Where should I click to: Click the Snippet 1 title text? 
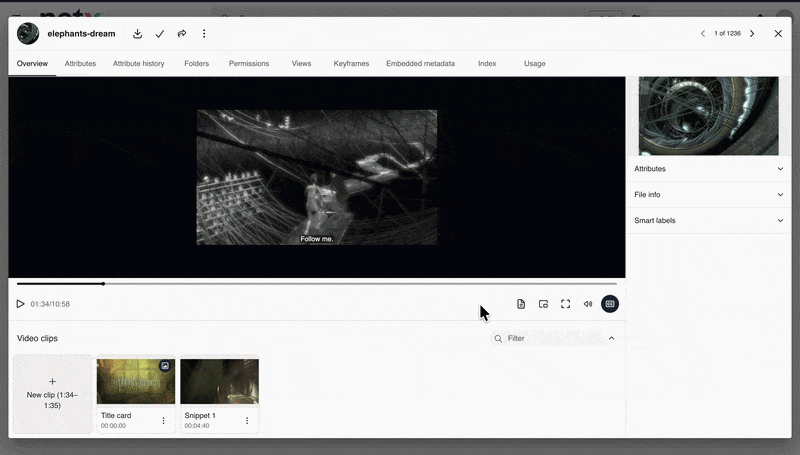[200, 416]
